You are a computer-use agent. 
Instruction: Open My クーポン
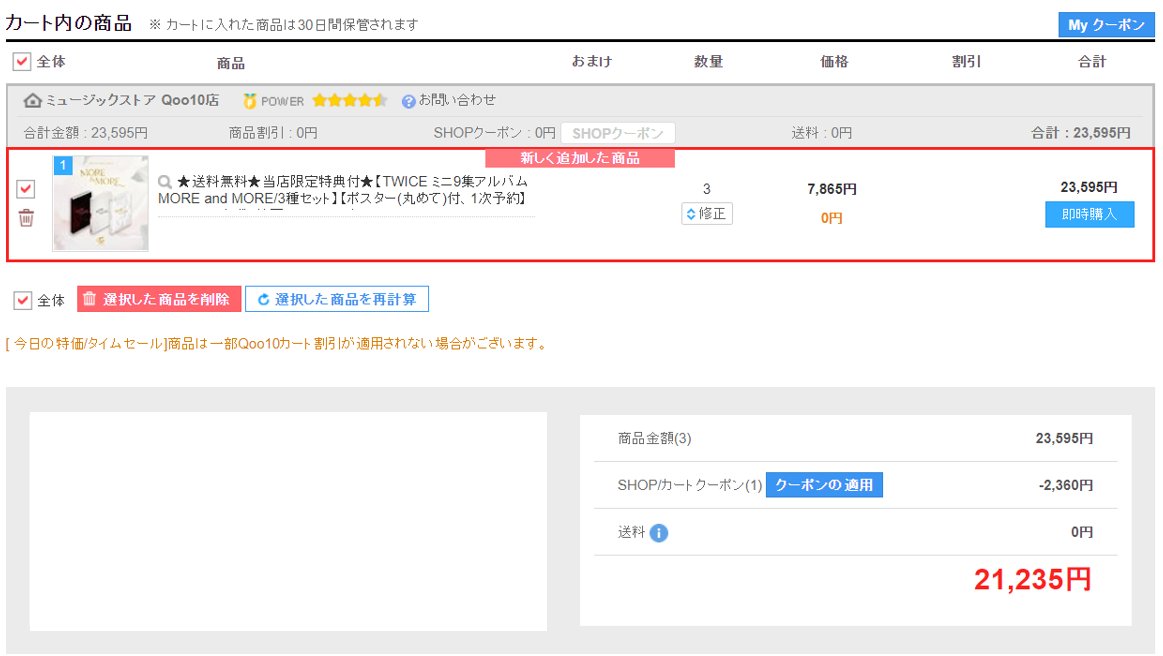1106,24
